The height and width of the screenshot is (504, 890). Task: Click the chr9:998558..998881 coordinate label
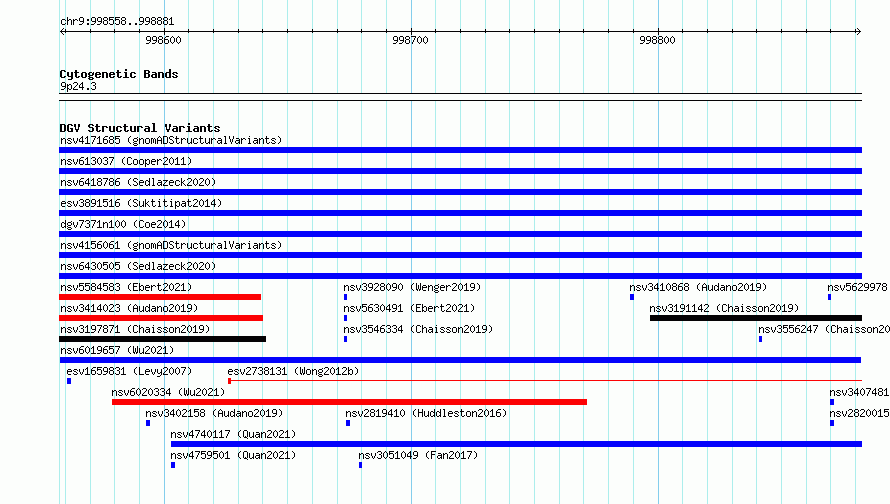tap(117, 22)
